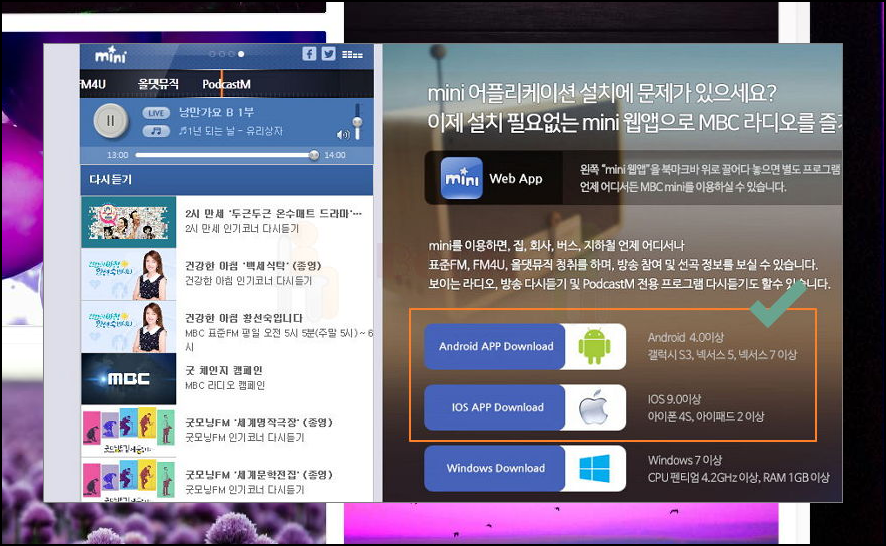The image size is (886, 546).
Task: Click the Windows logo icon
Action: pyautogui.click(x=594, y=469)
